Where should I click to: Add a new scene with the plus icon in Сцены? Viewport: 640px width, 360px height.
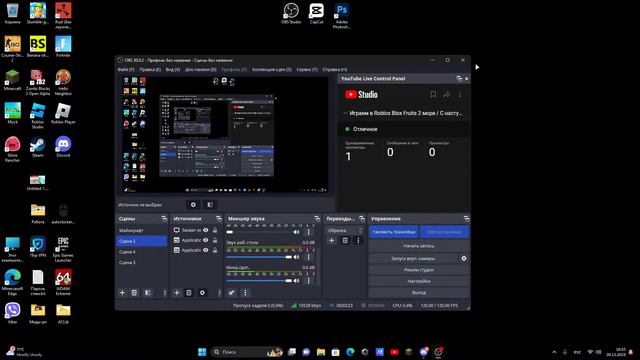click(122, 293)
